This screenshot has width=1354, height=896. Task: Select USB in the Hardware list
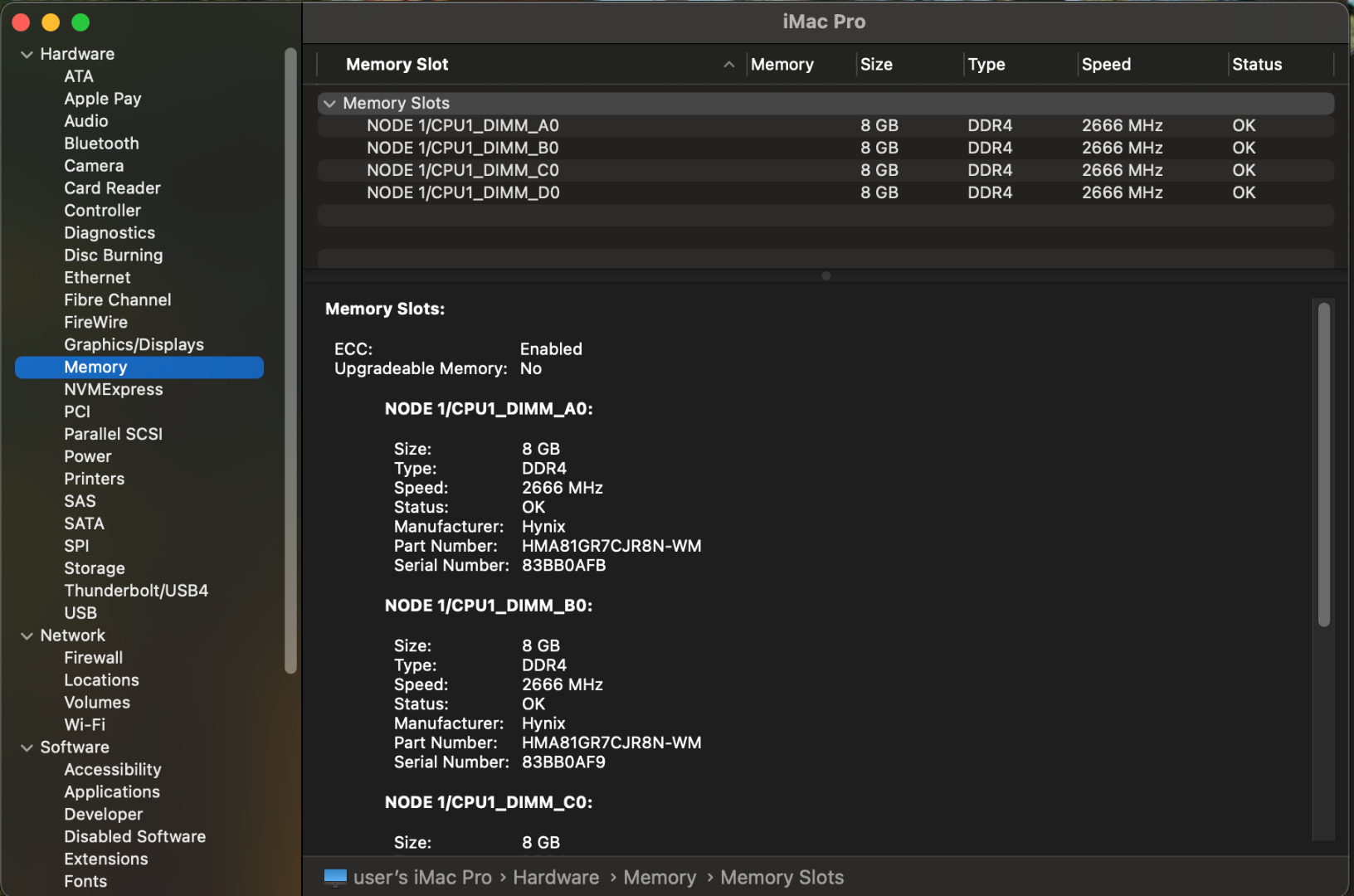click(x=80, y=614)
